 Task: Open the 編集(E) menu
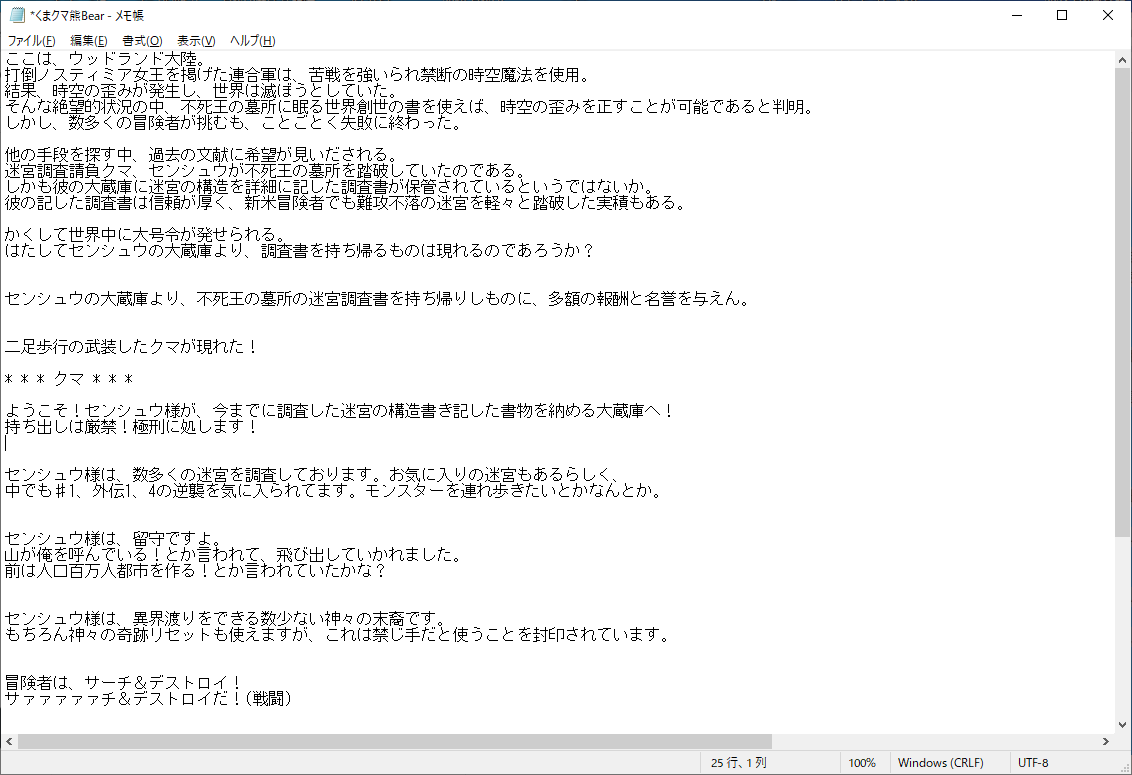pyautogui.click(x=89, y=40)
